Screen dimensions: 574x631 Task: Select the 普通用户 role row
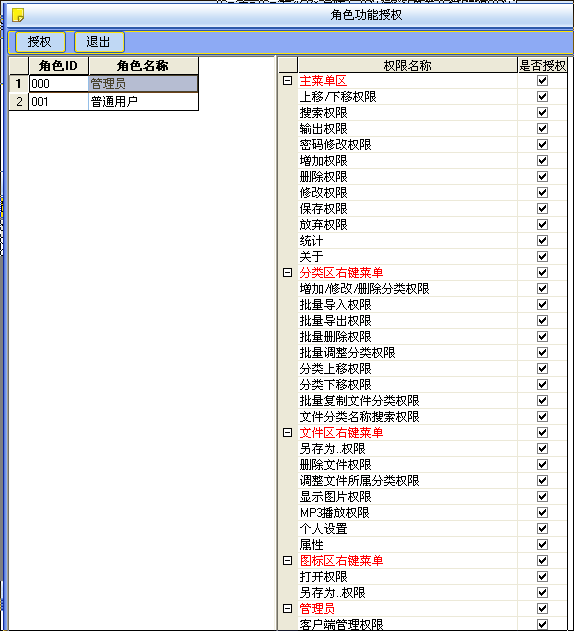[104, 101]
